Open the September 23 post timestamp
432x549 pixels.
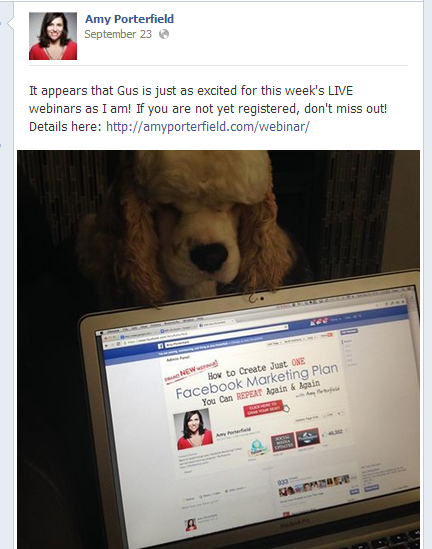pos(118,34)
